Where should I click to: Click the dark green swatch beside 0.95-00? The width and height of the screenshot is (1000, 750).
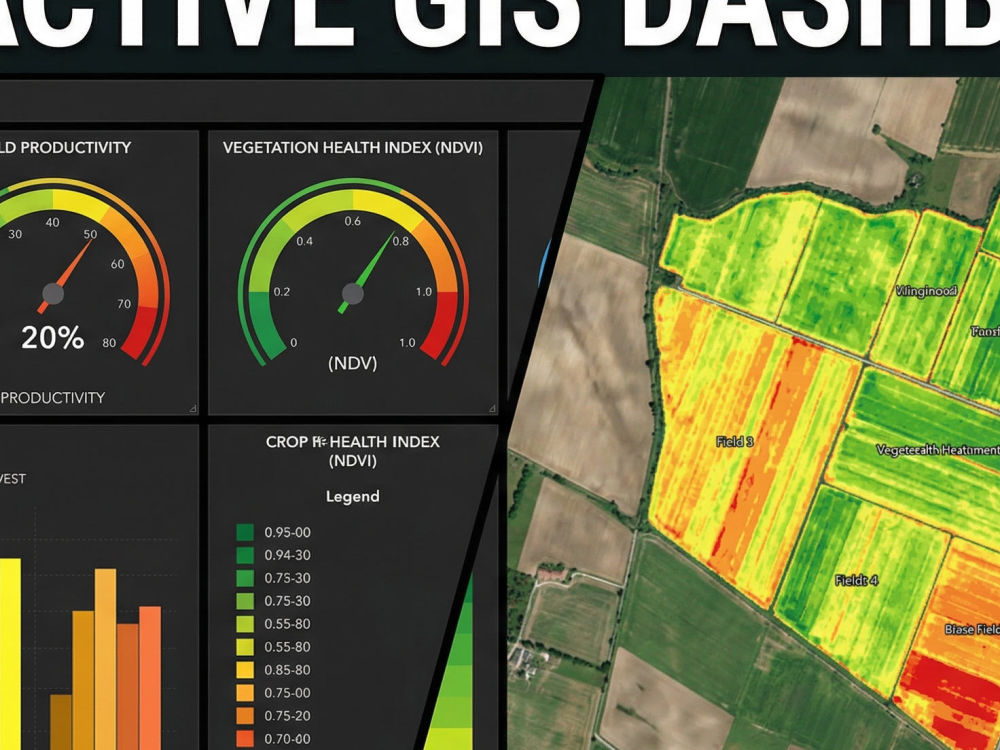(245, 532)
